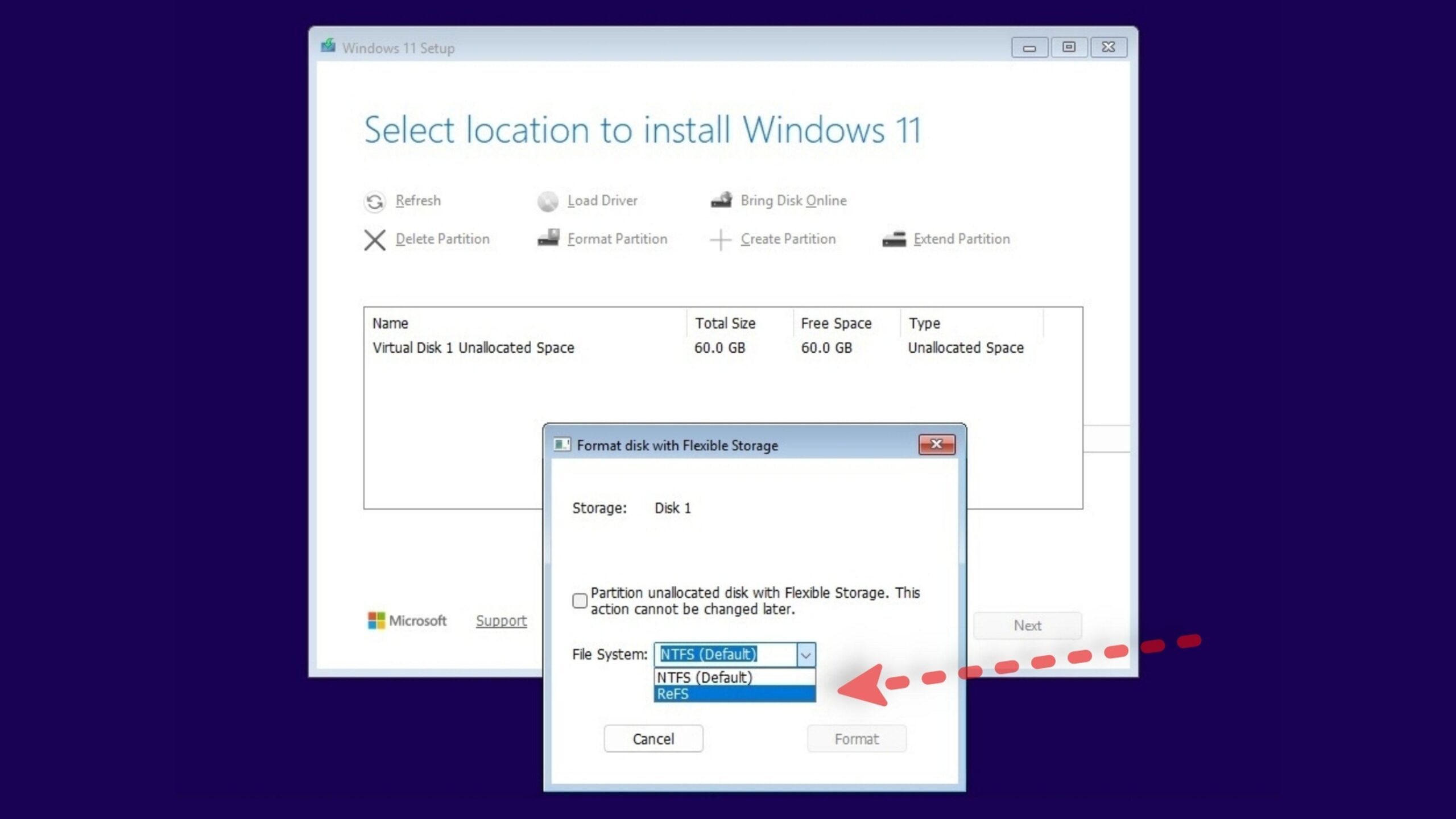Choose ReFS from the dropdown list

[x=734, y=694]
